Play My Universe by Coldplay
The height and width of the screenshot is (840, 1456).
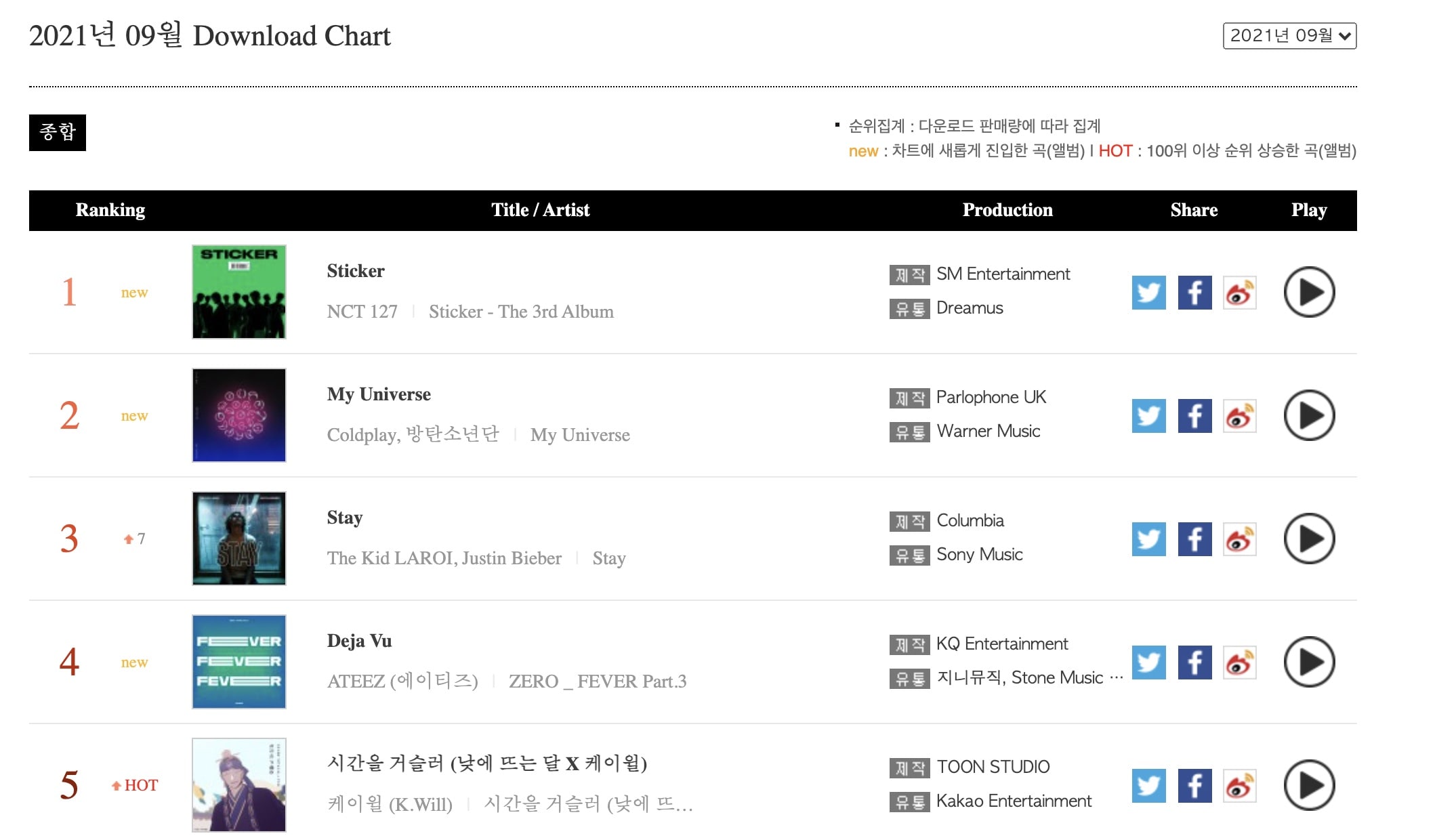click(1309, 415)
